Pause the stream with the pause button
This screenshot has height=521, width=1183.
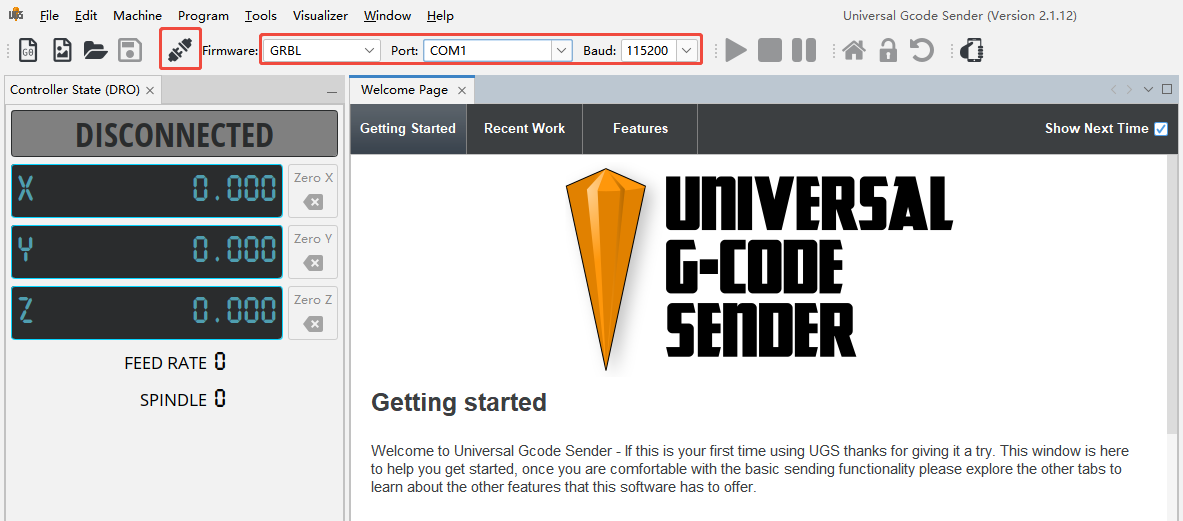(804, 51)
